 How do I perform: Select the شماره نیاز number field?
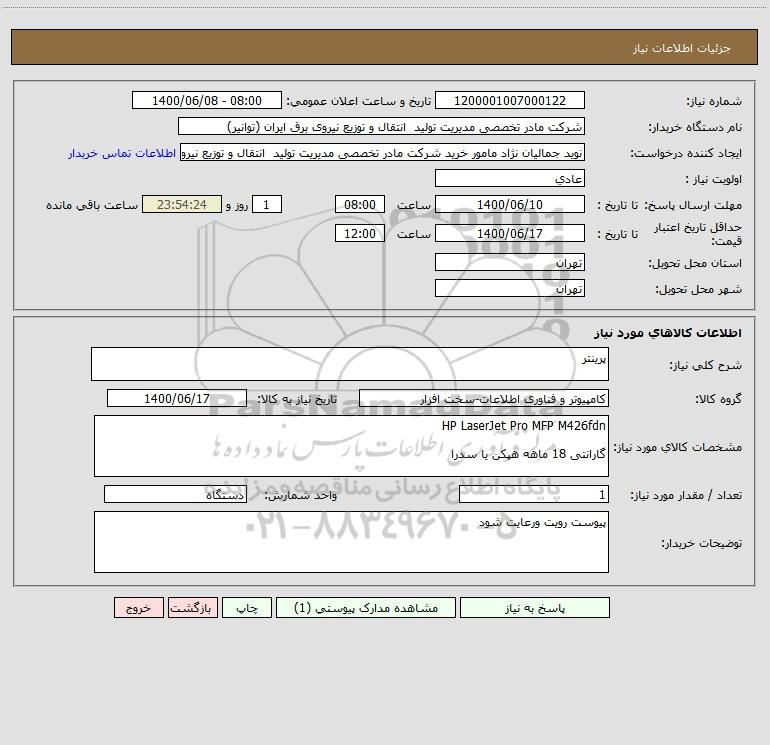coord(510,101)
